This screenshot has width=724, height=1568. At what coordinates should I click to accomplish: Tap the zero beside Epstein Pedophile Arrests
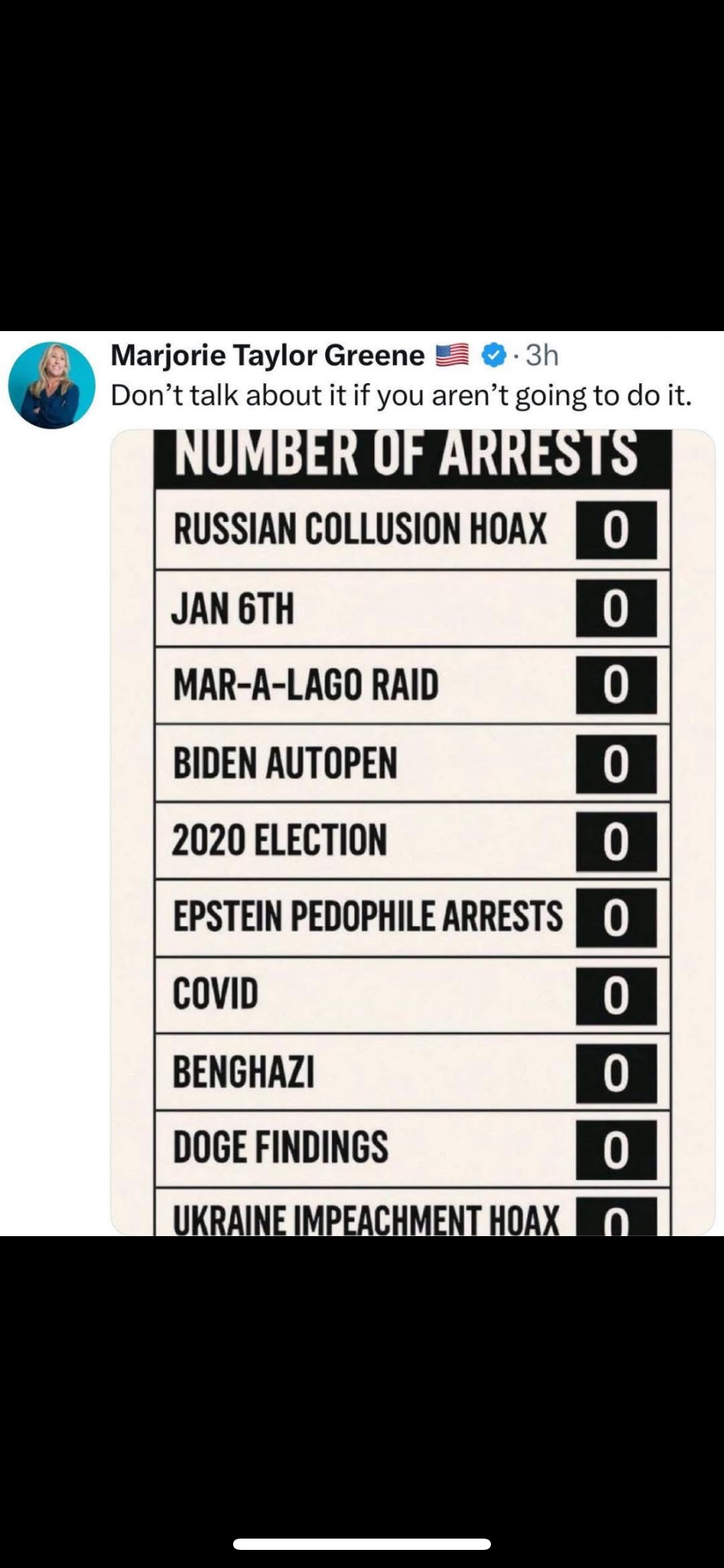click(615, 918)
